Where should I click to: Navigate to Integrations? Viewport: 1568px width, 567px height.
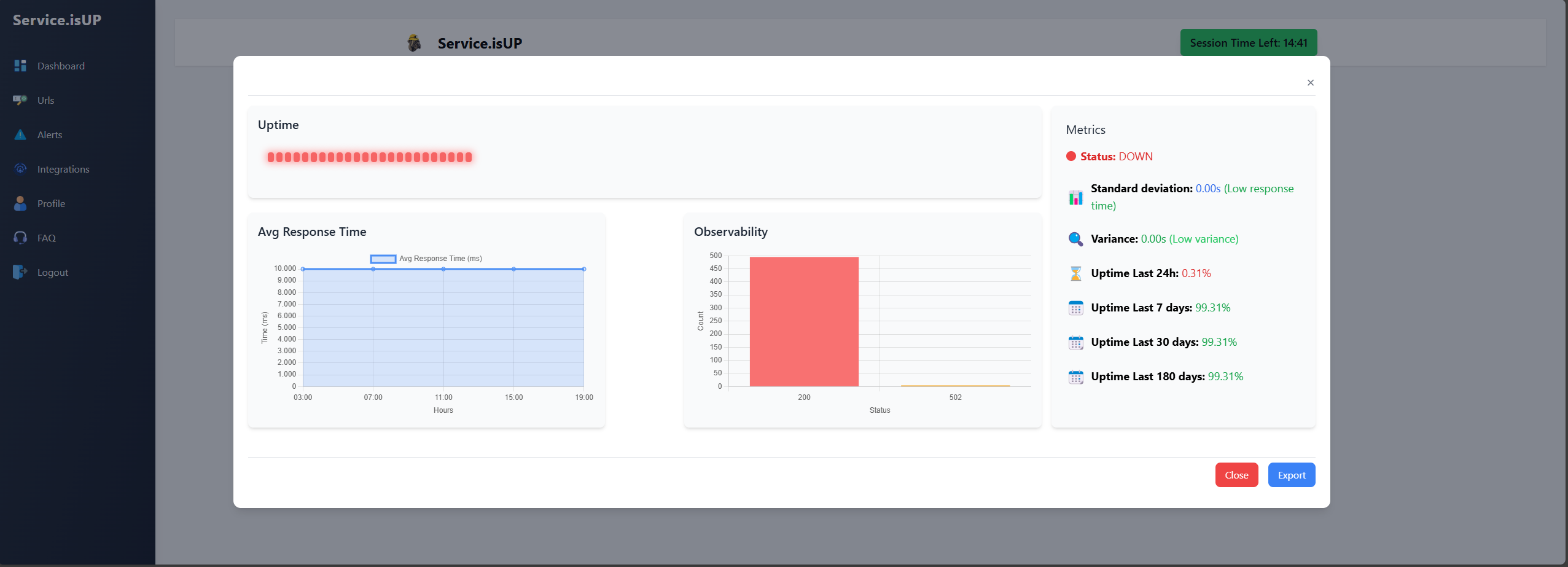[63, 169]
